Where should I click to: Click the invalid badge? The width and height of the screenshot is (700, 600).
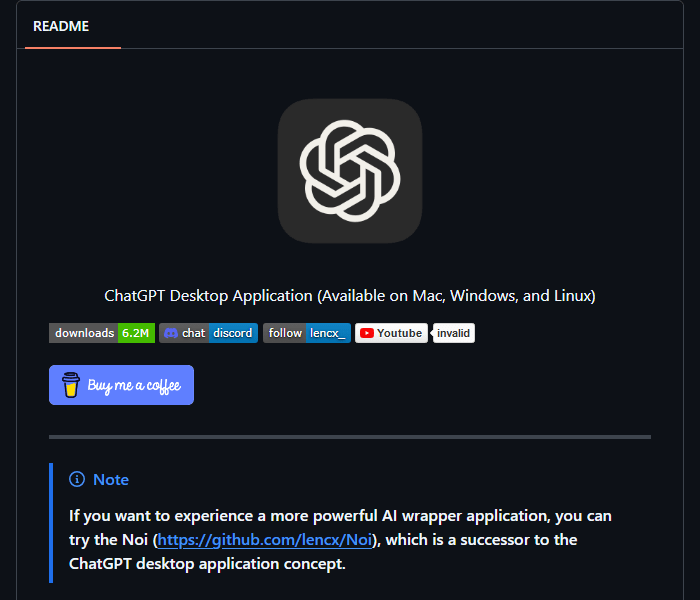coord(454,333)
